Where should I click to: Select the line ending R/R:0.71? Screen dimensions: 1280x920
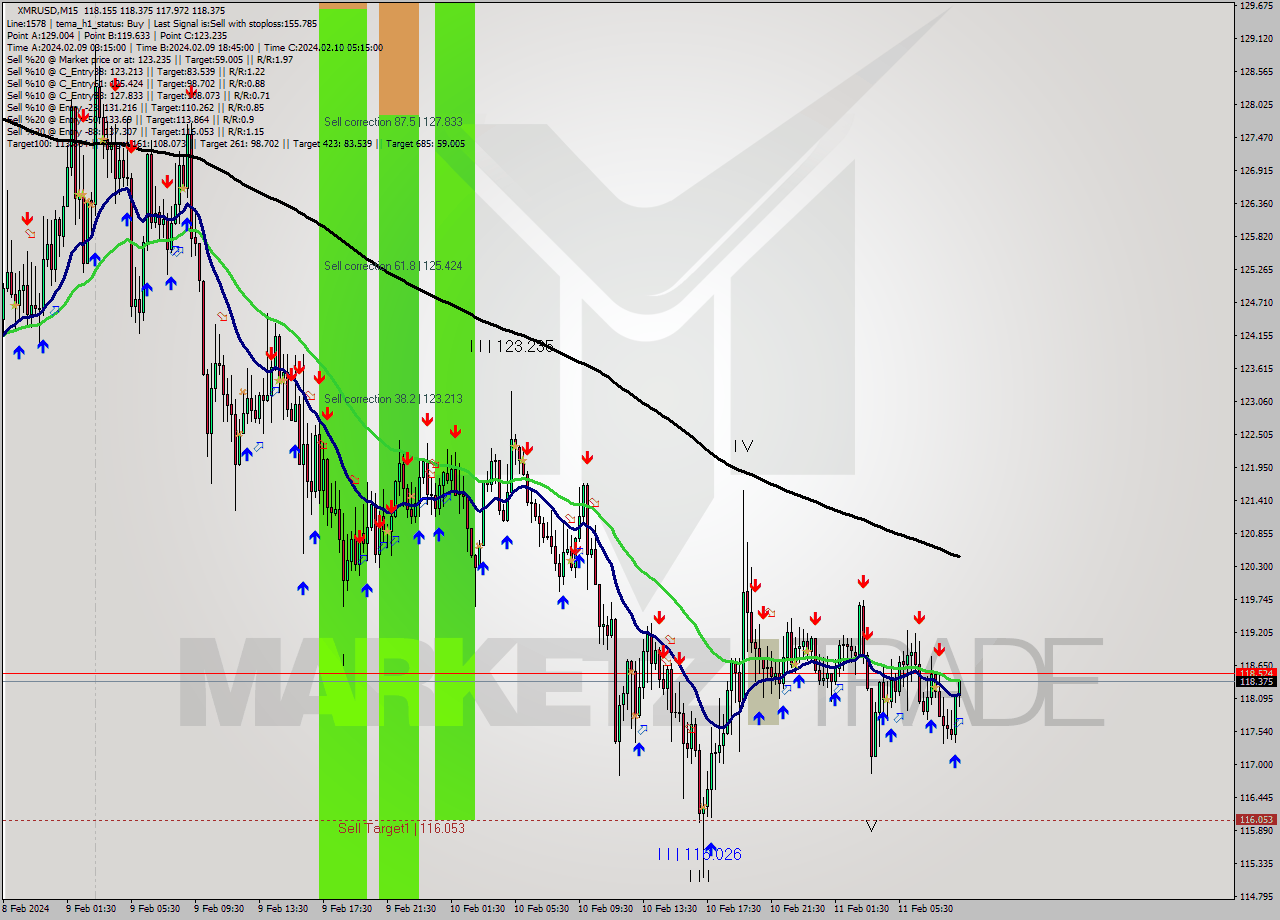pos(138,95)
